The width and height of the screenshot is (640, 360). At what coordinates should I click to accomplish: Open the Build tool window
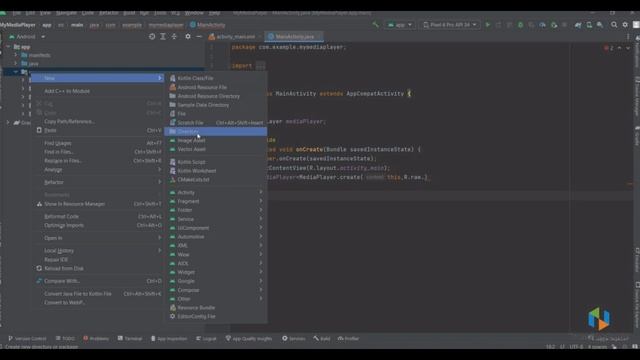pos(322,339)
